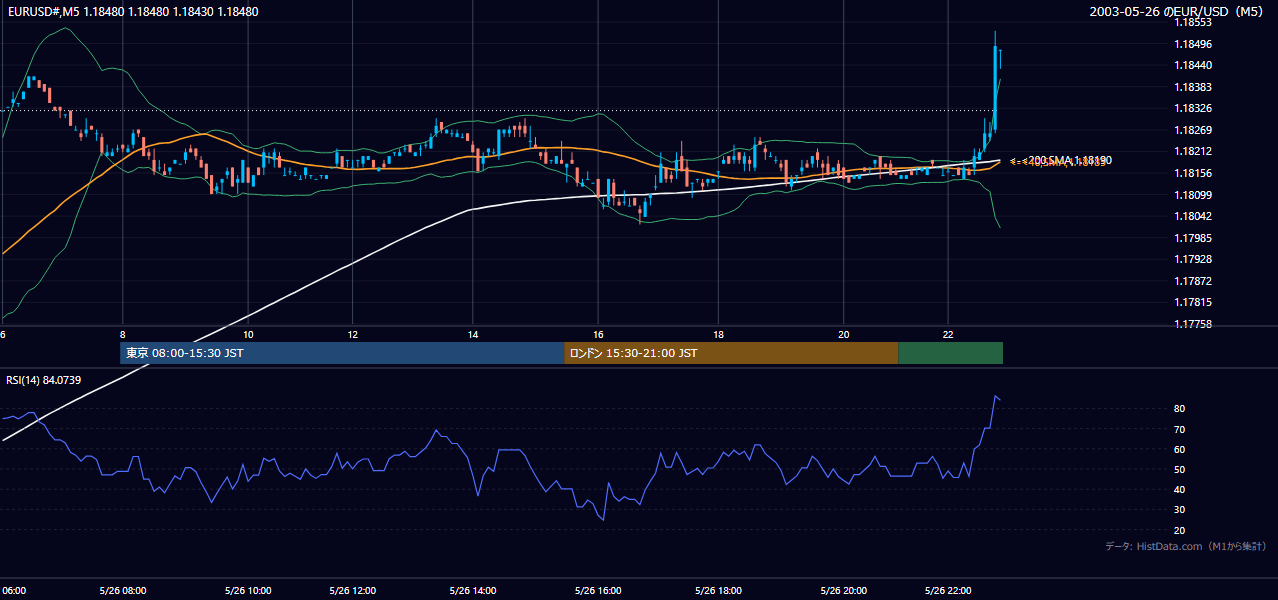1278x600 pixels.
Task: Click the 5/26 14:00 time label
Action: (x=473, y=591)
